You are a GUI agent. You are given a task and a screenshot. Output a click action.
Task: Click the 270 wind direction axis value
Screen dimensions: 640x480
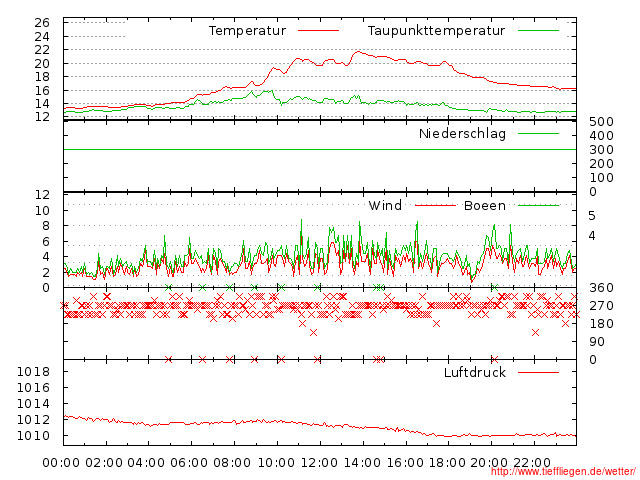point(601,306)
